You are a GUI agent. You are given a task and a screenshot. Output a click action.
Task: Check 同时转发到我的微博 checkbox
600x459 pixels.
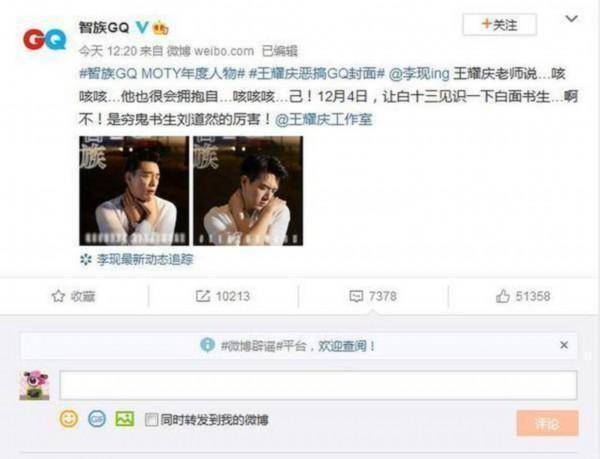pyautogui.click(x=151, y=420)
